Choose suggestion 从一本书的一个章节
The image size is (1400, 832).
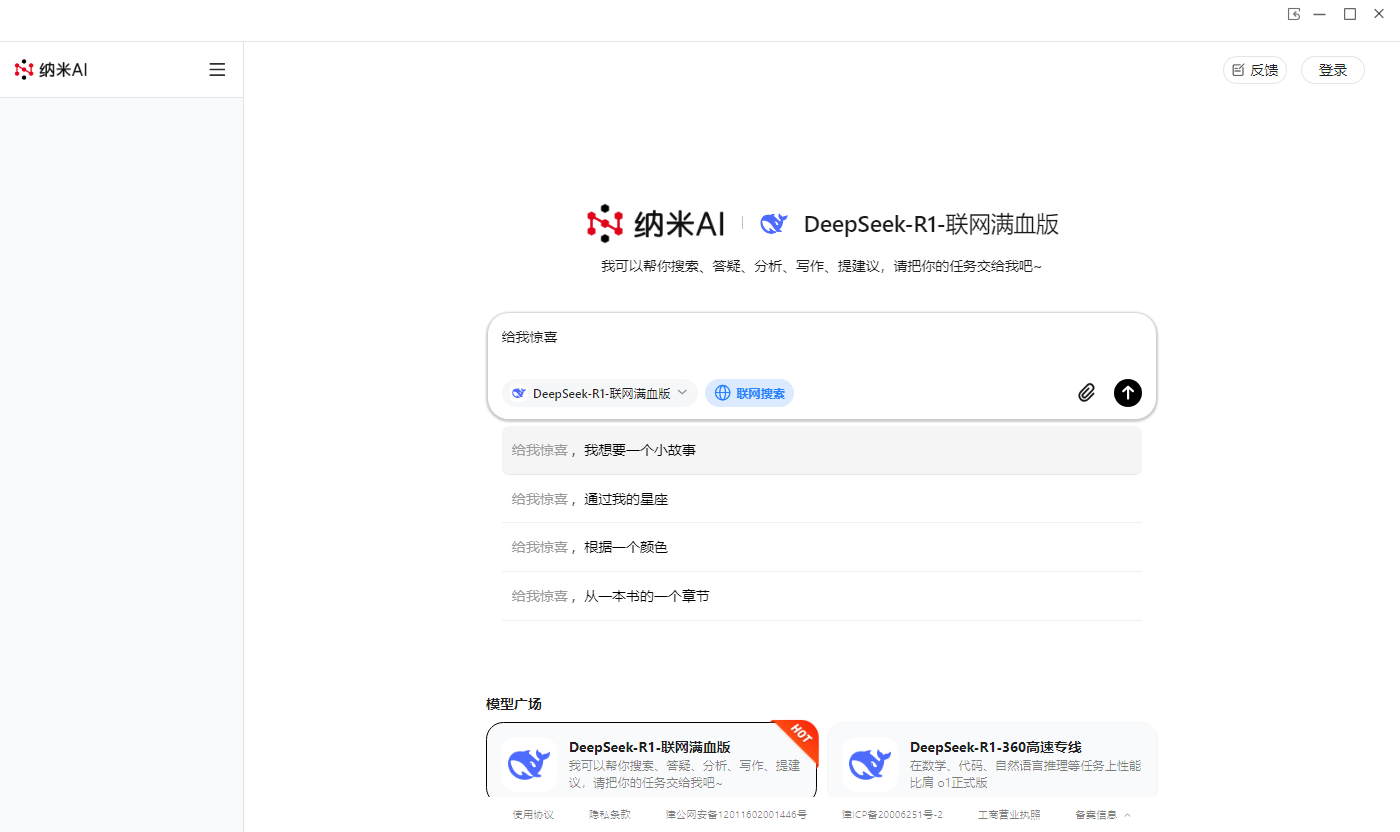coord(821,596)
